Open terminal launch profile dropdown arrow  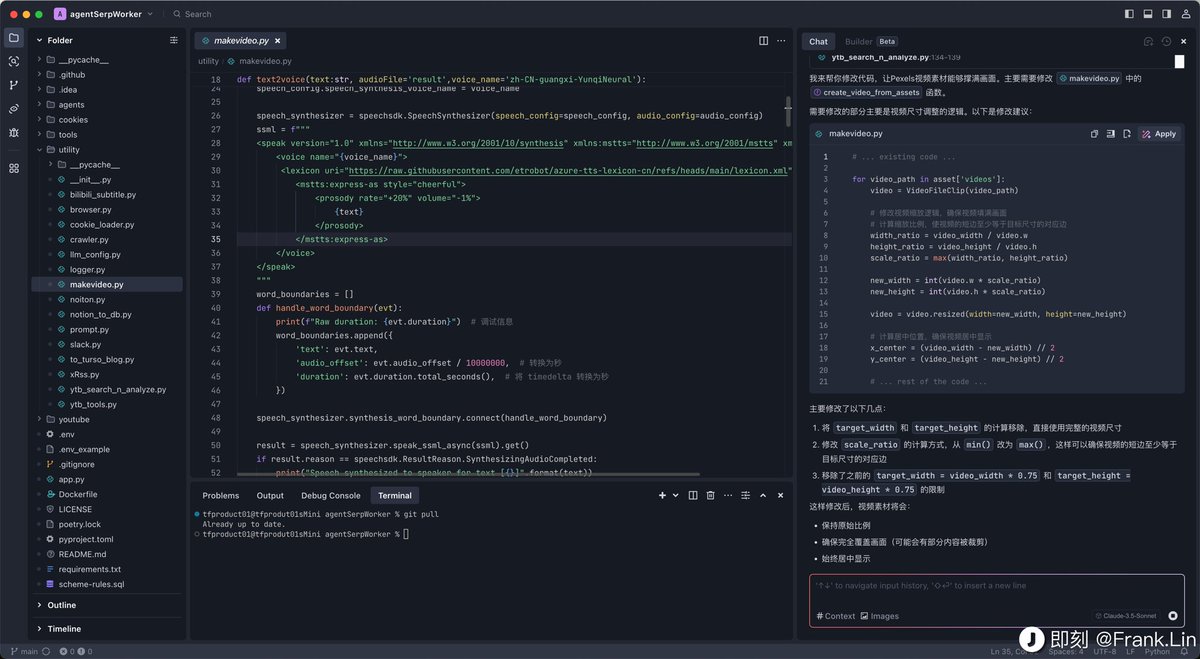coord(675,495)
